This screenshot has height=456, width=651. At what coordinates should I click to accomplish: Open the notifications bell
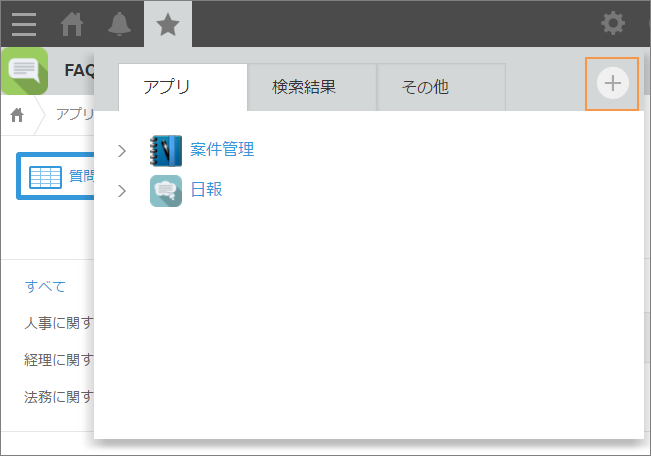pyautogui.click(x=120, y=24)
